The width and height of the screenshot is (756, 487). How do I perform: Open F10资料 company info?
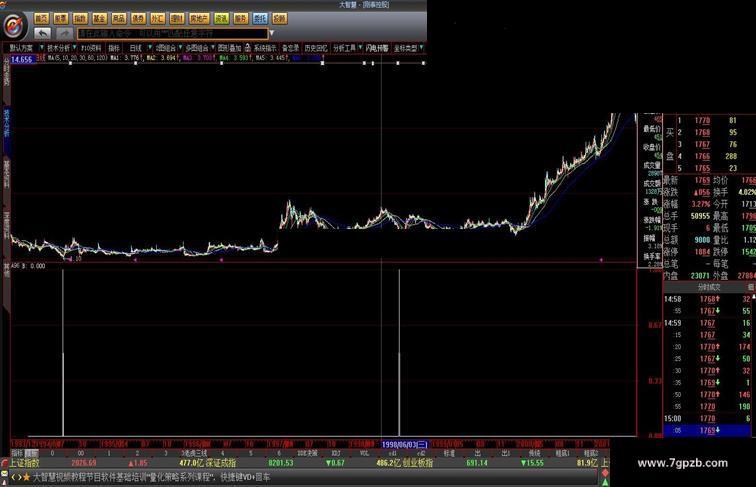tap(91, 48)
